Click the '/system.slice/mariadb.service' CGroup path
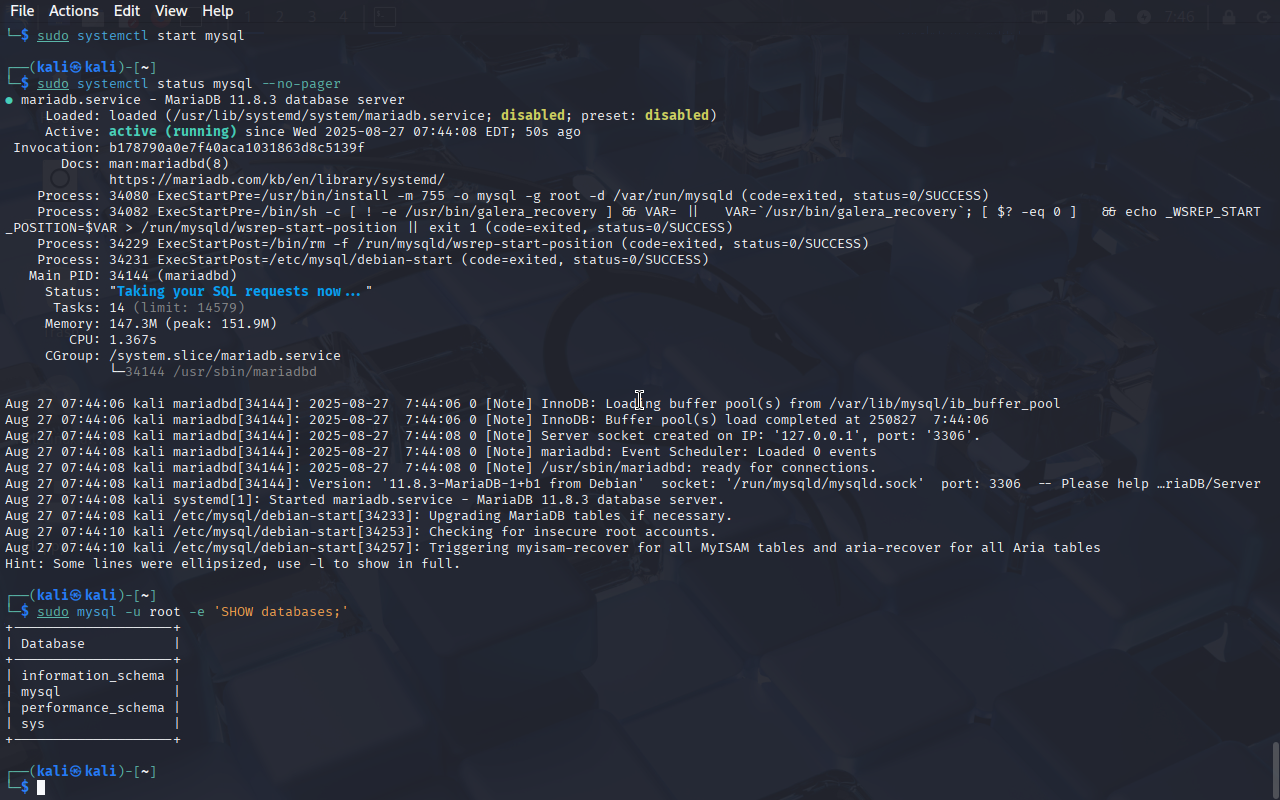Viewport: 1280px width, 800px height. [225, 356]
